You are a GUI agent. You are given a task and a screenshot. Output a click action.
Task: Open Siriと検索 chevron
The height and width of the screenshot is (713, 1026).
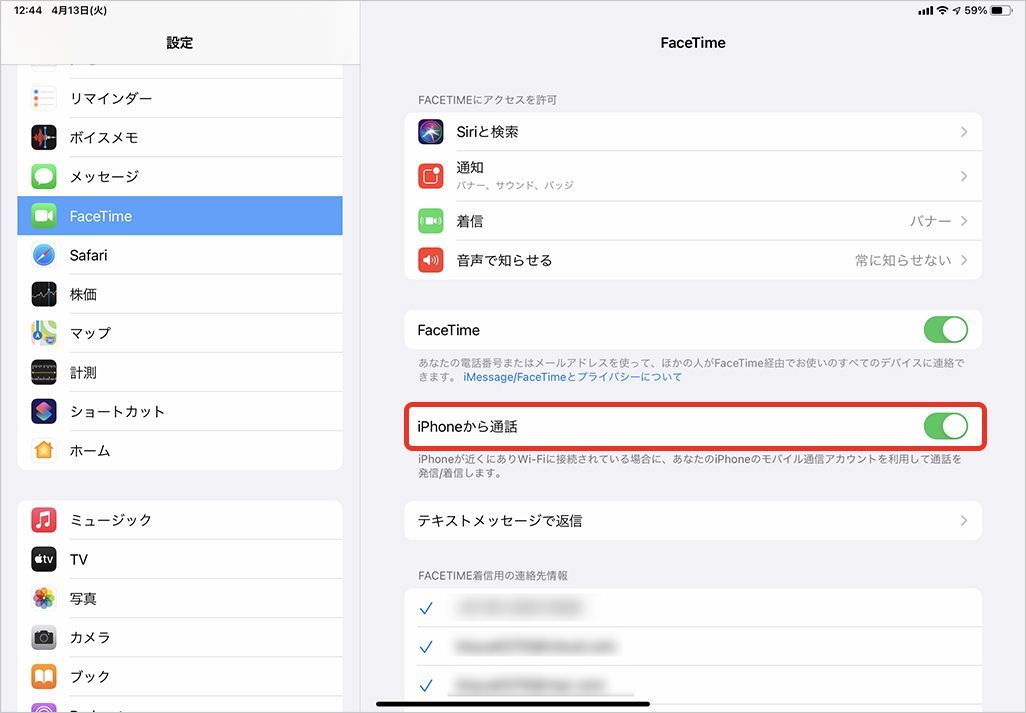pos(964,132)
